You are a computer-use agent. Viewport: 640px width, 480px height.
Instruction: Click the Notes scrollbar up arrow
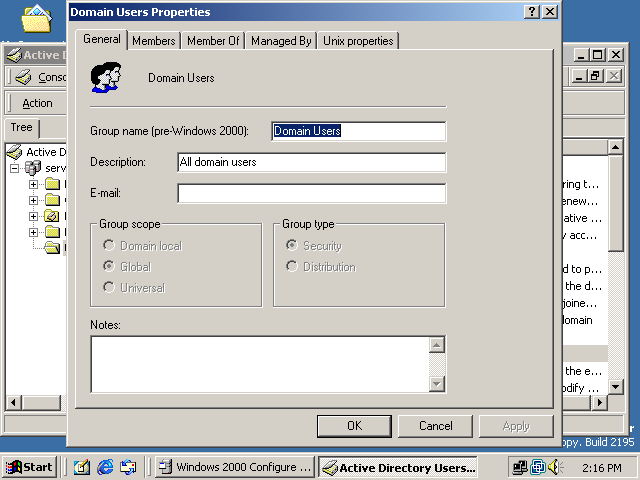[x=437, y=345]
